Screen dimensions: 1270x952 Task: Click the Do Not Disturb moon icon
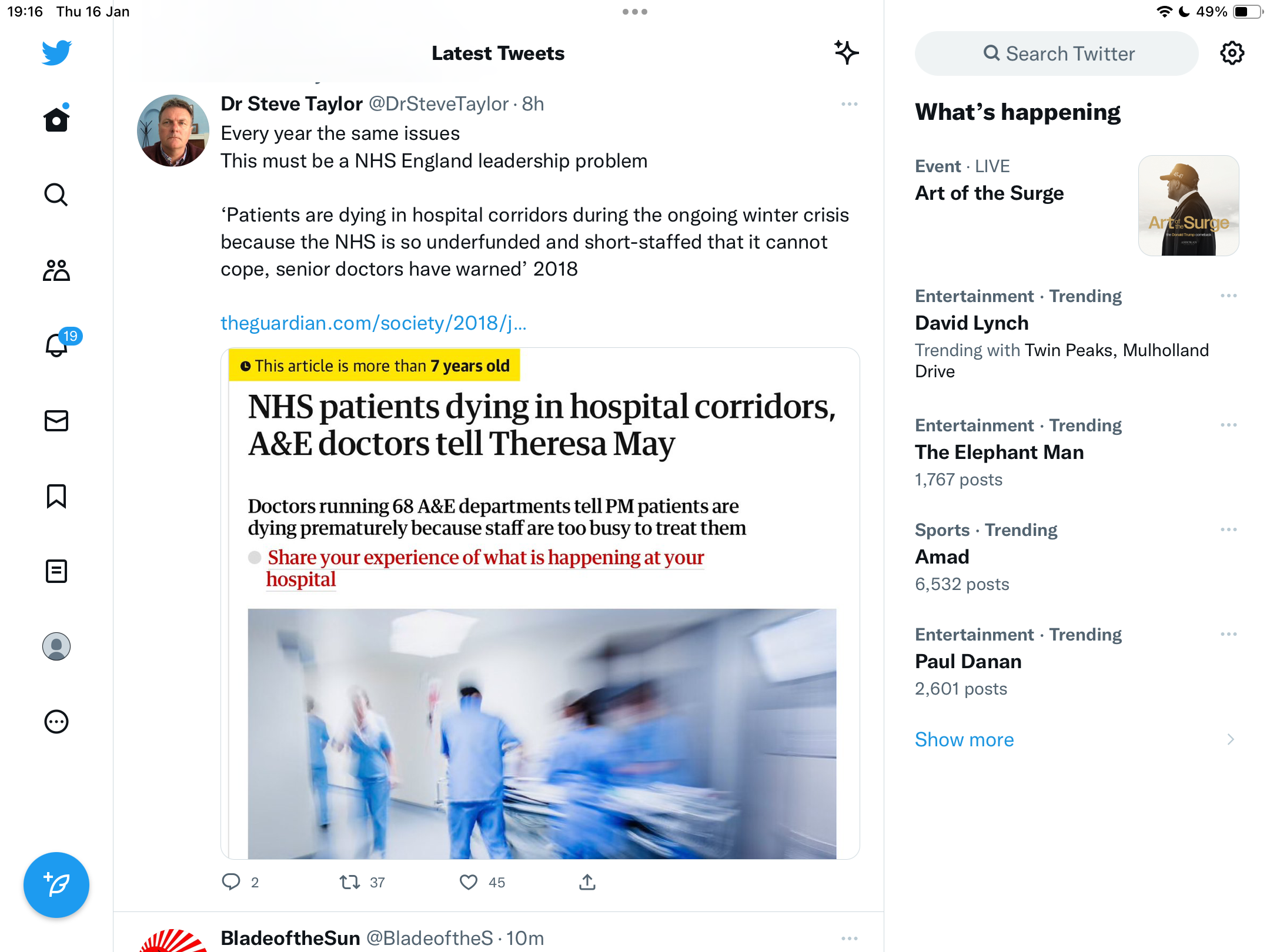1185,12
